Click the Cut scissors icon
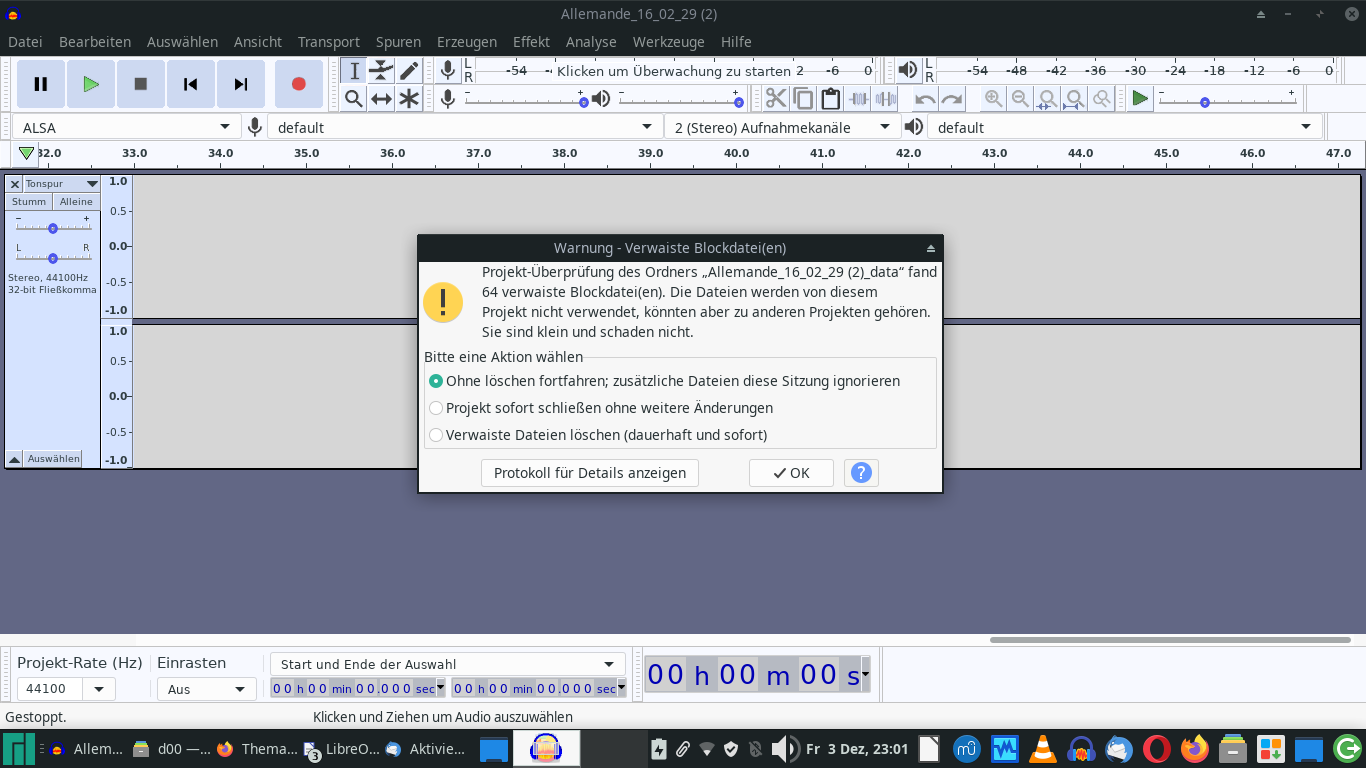Screen dimensions: 1366x768 pyautogui.click(x=776, y=98)
